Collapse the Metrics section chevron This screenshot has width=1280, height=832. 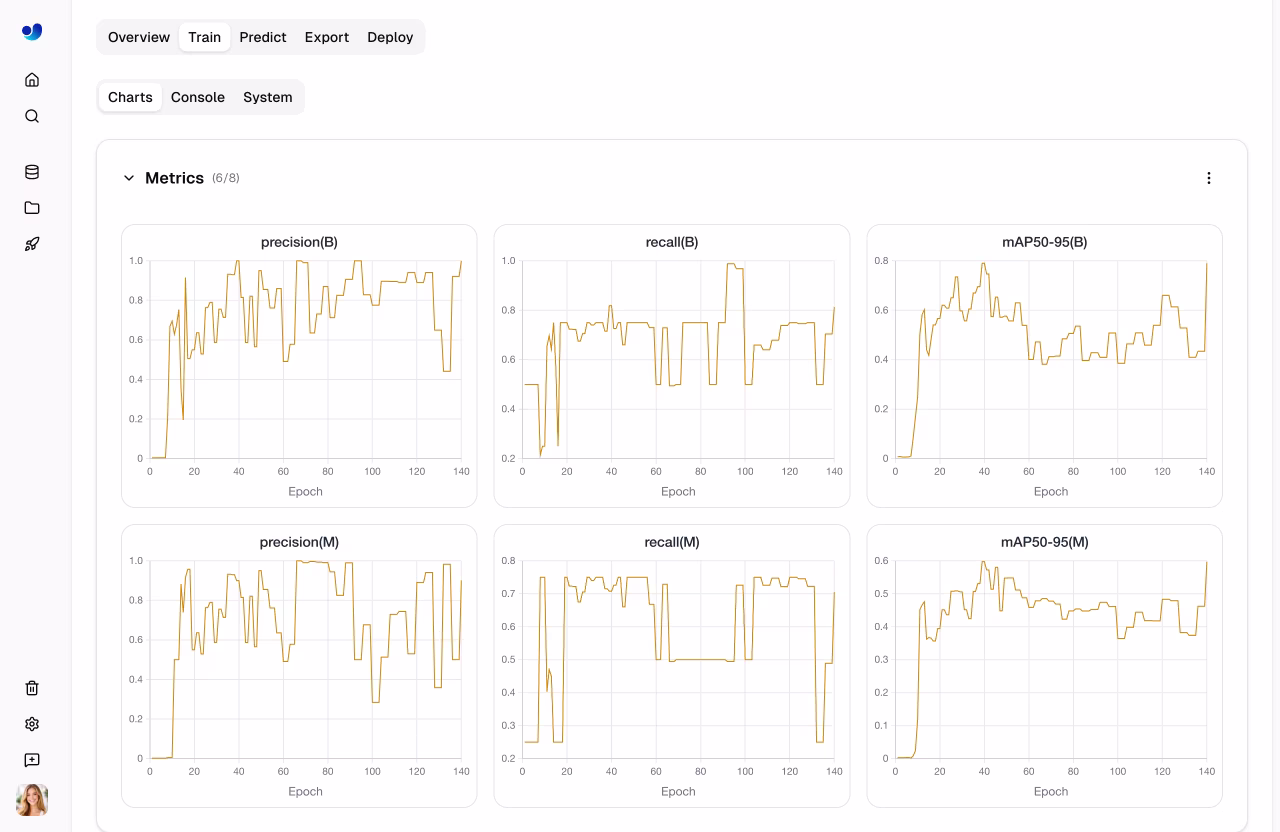pyautogui.click(x=129, y=178)
